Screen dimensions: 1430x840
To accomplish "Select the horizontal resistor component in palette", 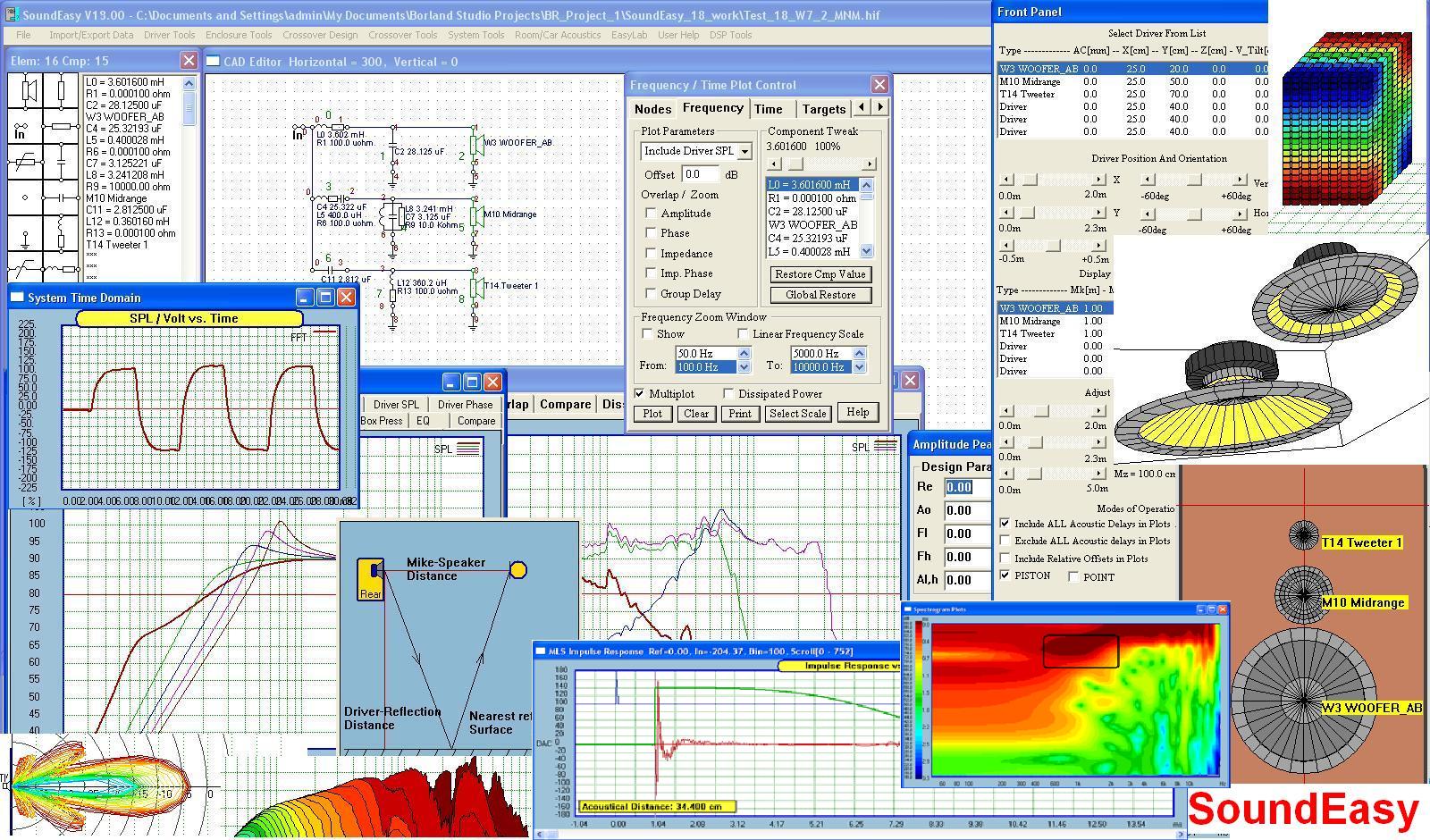I will [61, 128].
